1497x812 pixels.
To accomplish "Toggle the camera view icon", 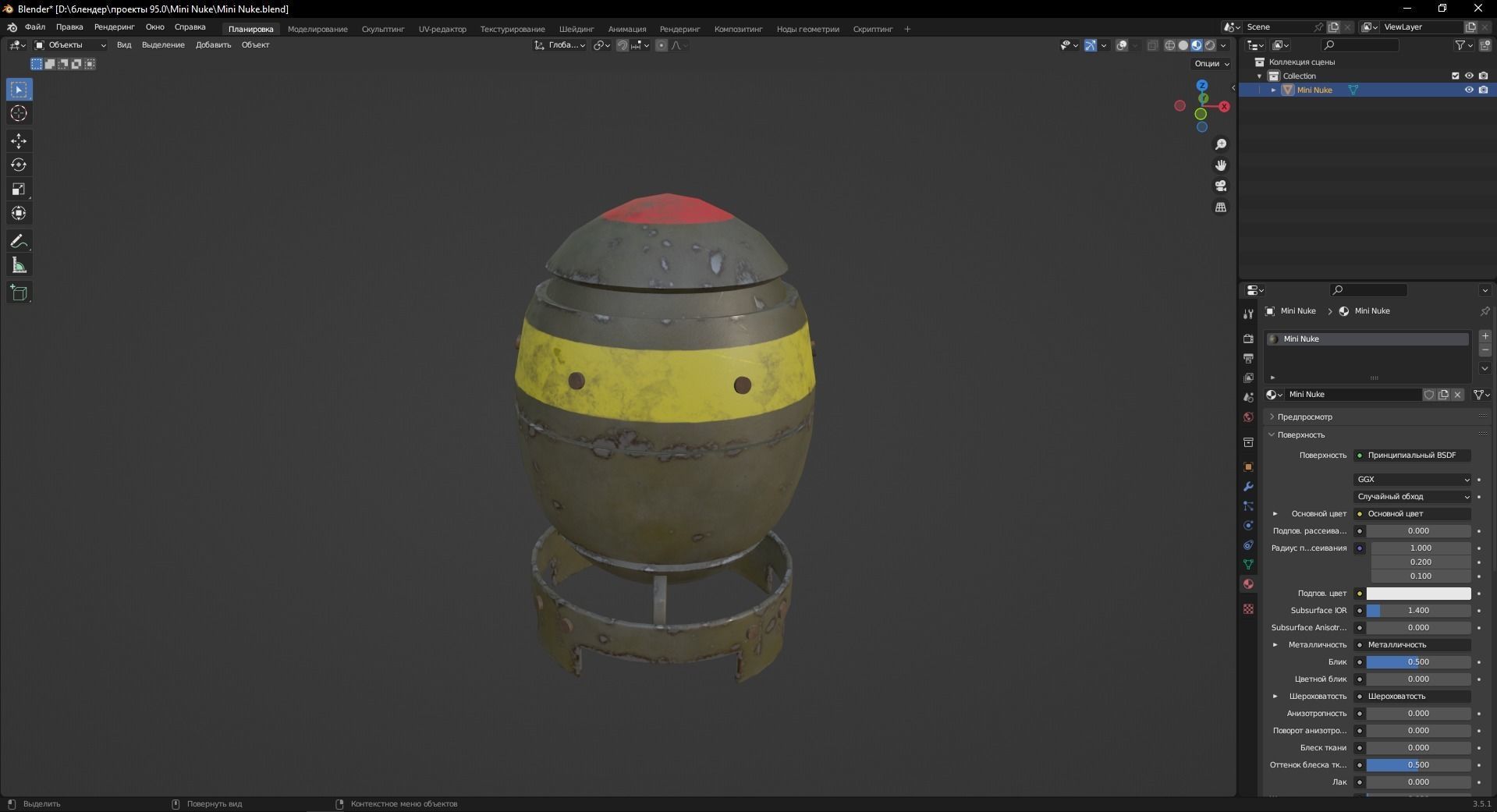I will click(1221, 186).
